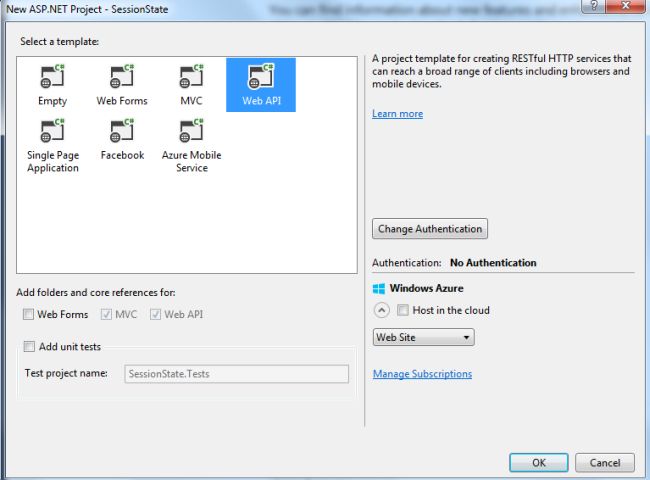The image size is (650, 480).
Task: Click the No Authentication status text
Action: [x=493, y=263]
